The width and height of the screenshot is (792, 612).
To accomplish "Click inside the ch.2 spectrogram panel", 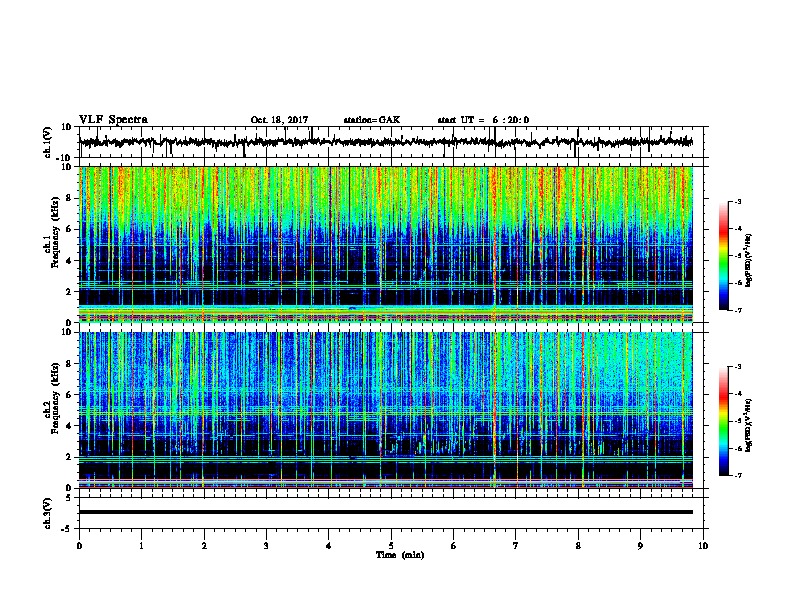I will [386, 410].
